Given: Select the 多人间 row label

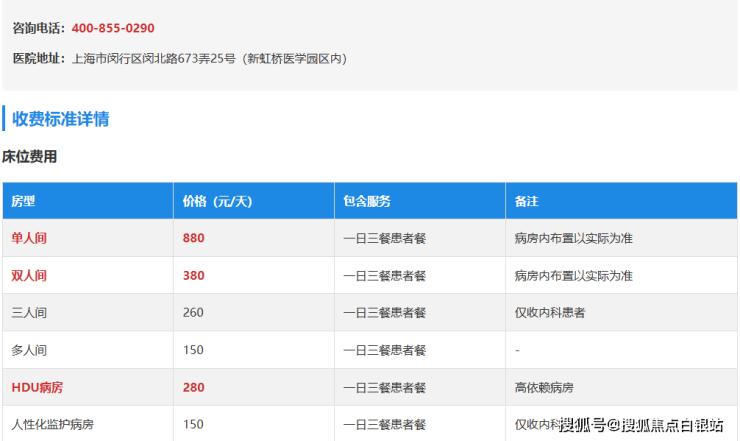Looking at the screenshot, I should [29, 350].
